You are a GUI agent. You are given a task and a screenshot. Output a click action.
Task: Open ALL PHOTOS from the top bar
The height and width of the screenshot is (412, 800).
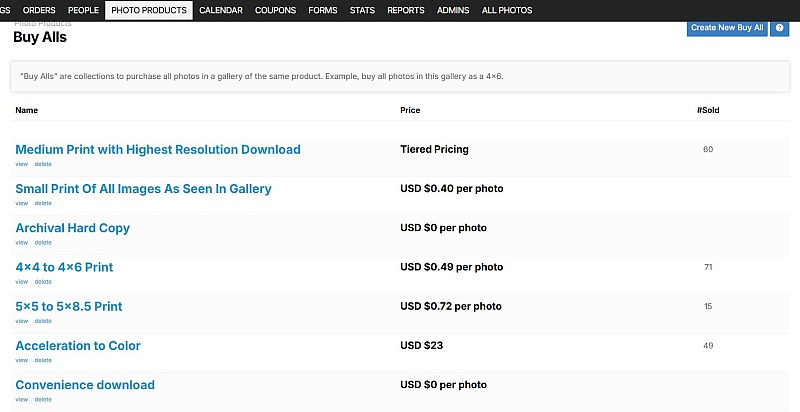pyautogui.click(x=507, y=10)
